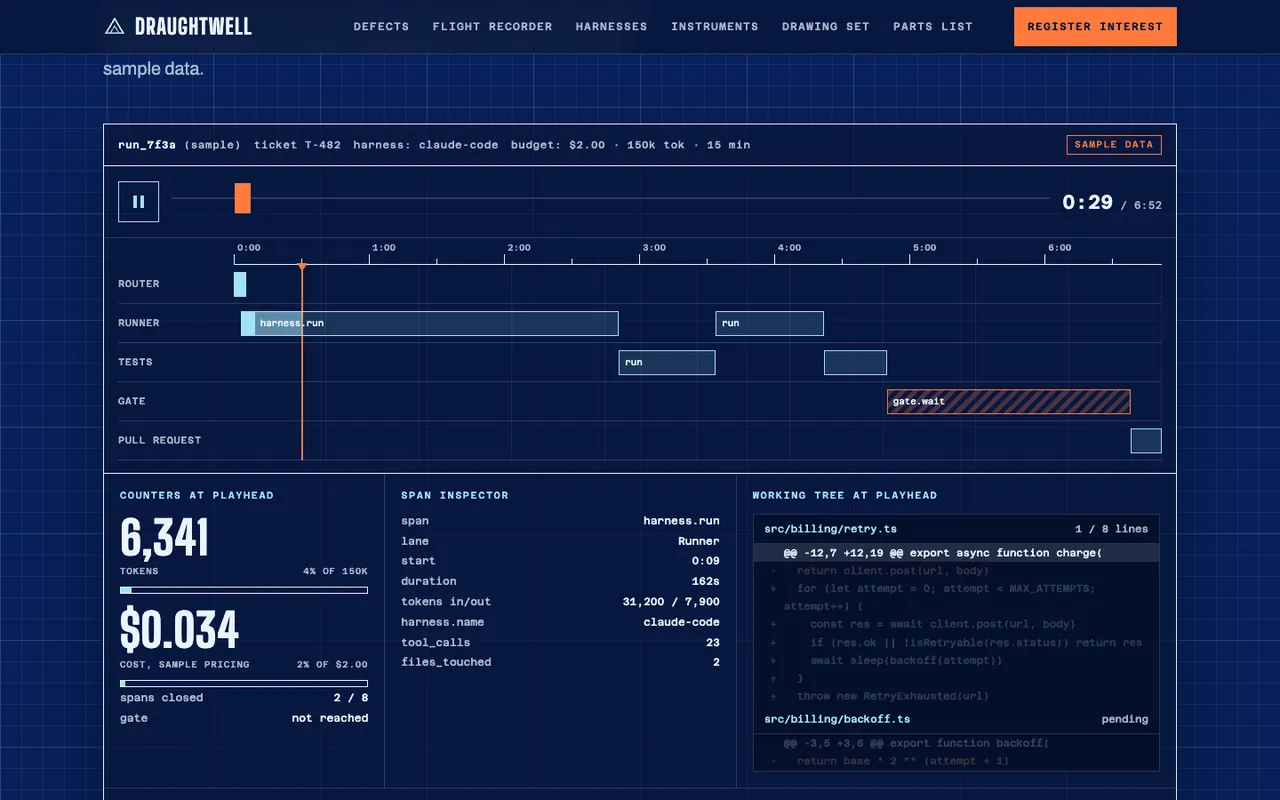Click the retry.ts diff hunk header line
The width and height of the screenshot is (1280, 800).
click(956, 553)
